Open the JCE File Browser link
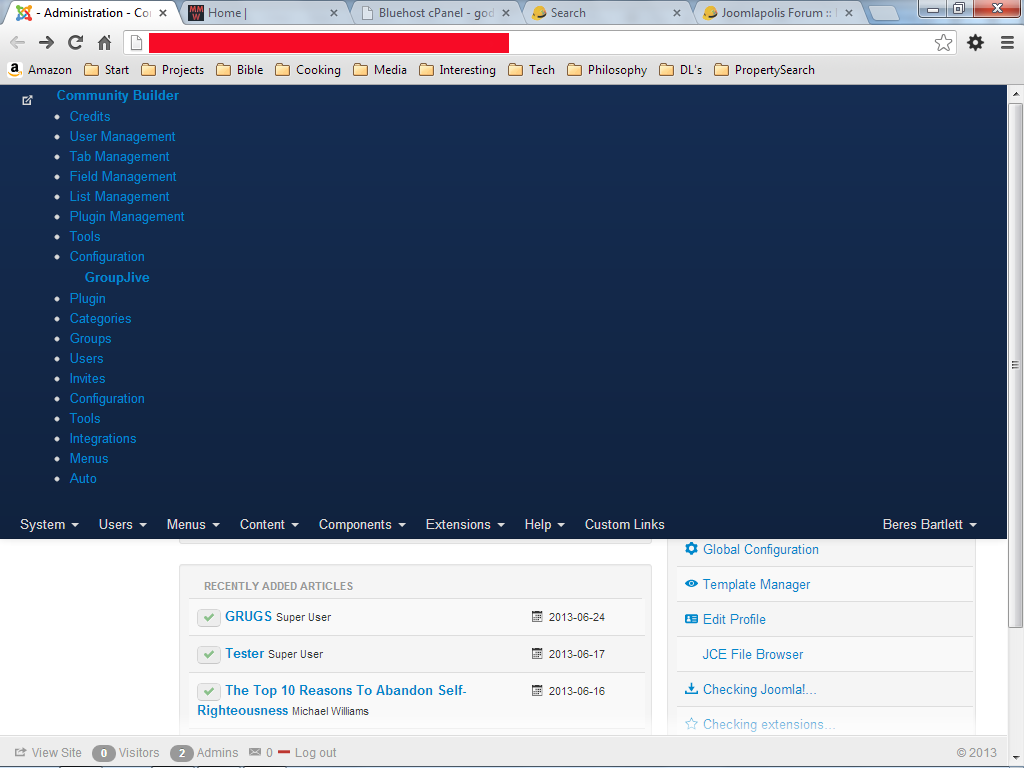This screenshot has width=1024, height=768. point(752,654)
